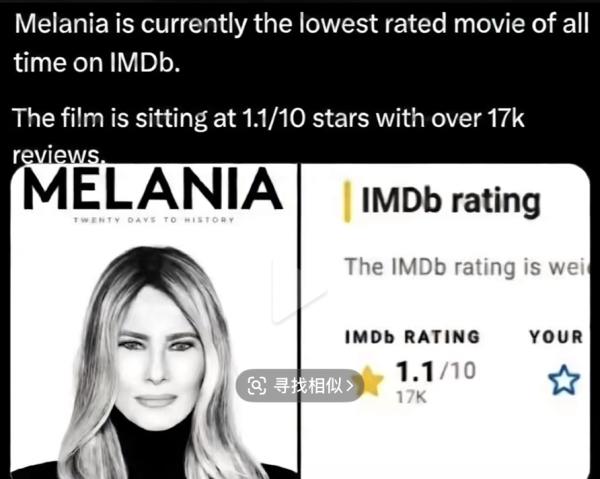Select the "IMDb RATING" column label
This screenshot has height=479, width=600.
[x=412, y=337]
